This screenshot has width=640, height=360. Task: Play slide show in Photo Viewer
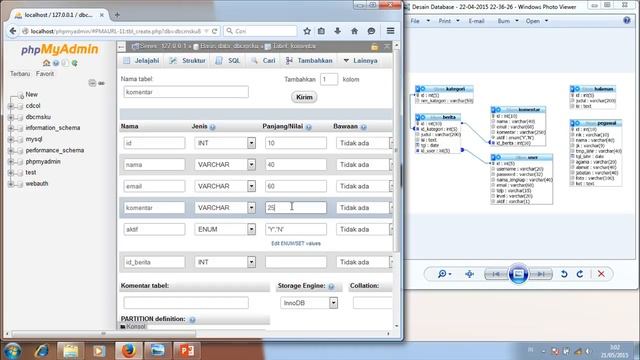click(x=518, y=274)
